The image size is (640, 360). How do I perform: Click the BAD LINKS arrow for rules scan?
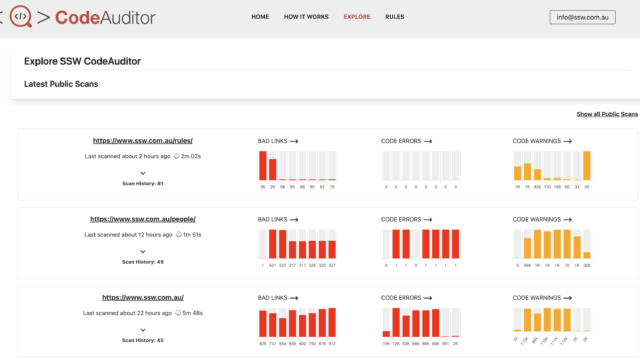(x=294, y=141)
